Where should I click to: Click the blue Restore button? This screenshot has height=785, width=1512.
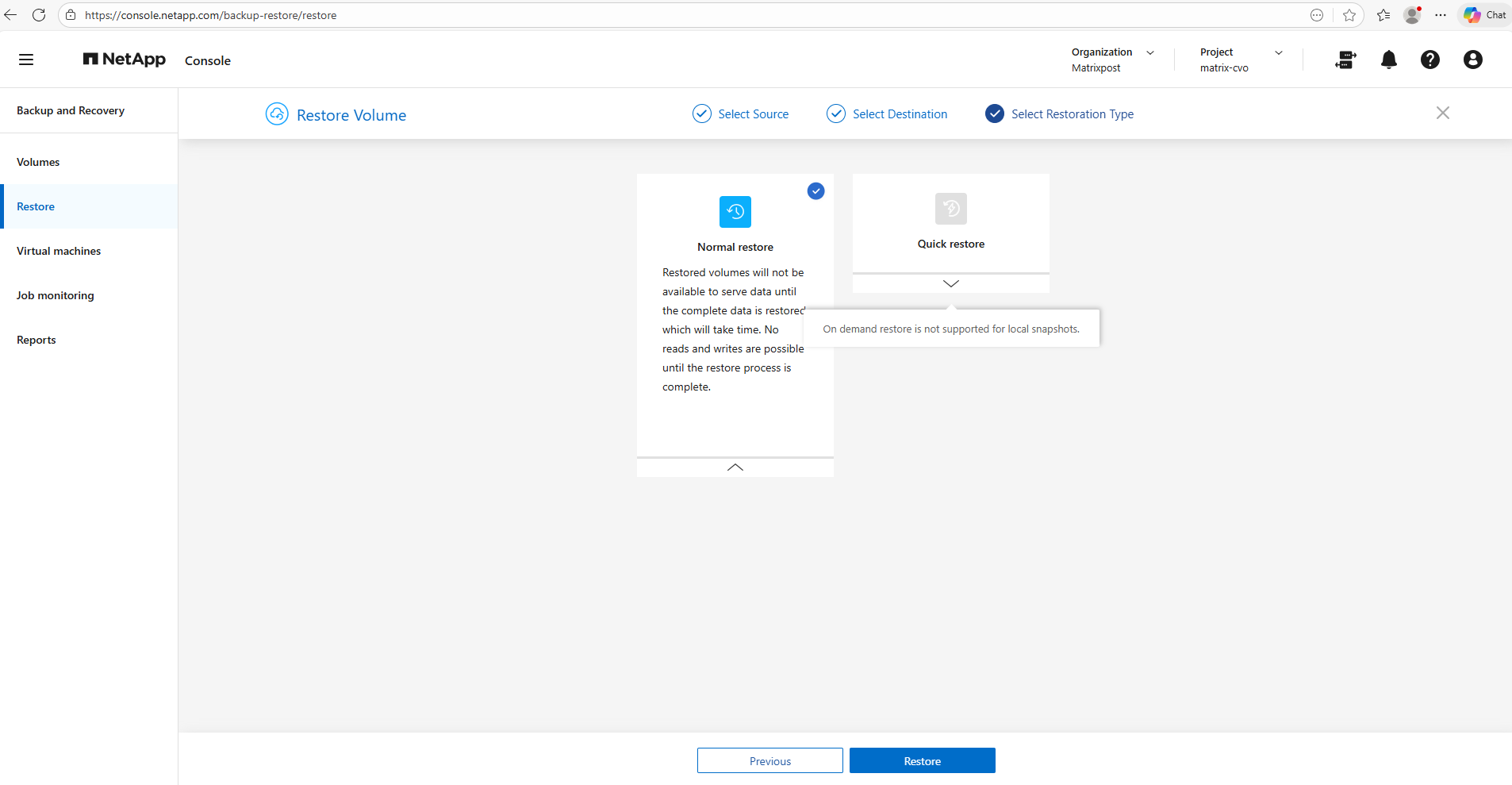(x=923, y=760)
